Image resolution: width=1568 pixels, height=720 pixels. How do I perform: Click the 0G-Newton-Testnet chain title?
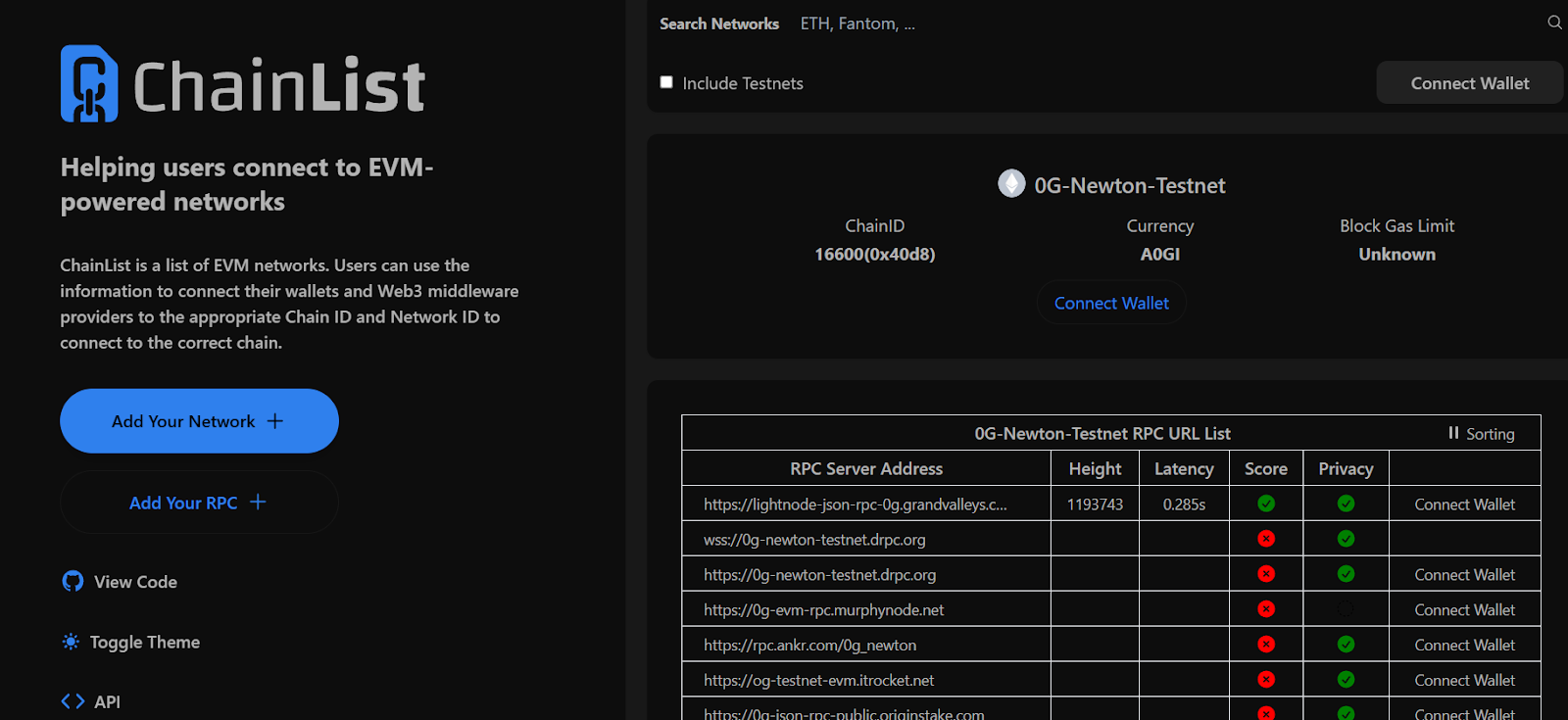tap(1130, 185)
